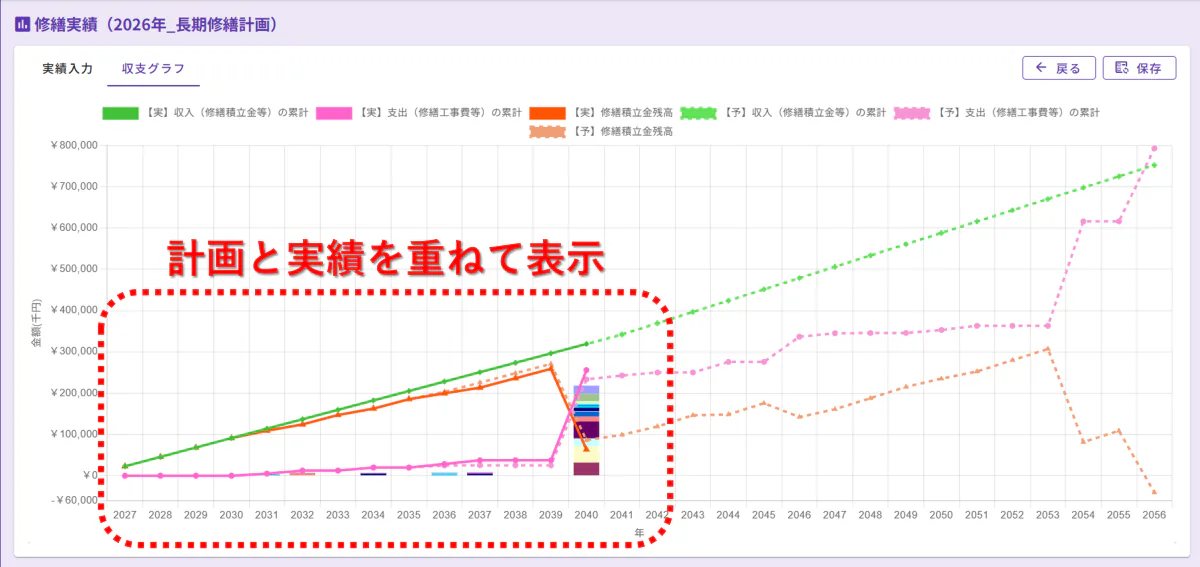Click the ￥400,000 axis label
Image resolution: width=1200 pixels, height=567 pixels.
73,310
